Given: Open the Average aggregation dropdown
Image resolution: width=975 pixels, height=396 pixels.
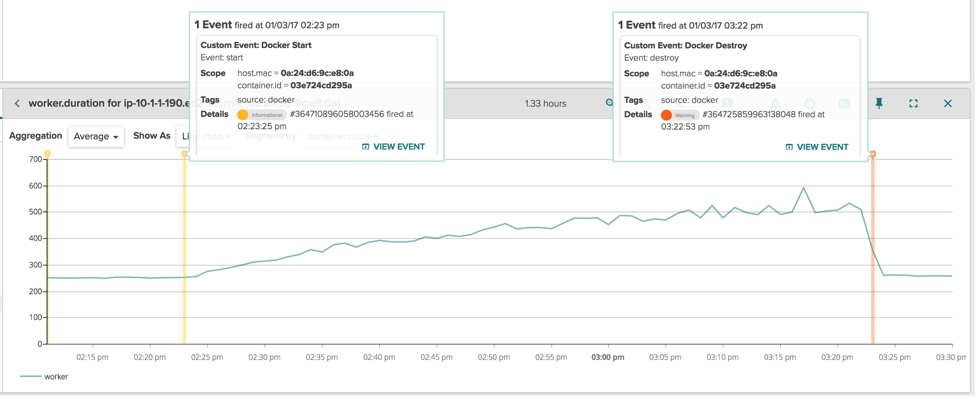Looking at the screenshot, I should (x=96, y=137).
